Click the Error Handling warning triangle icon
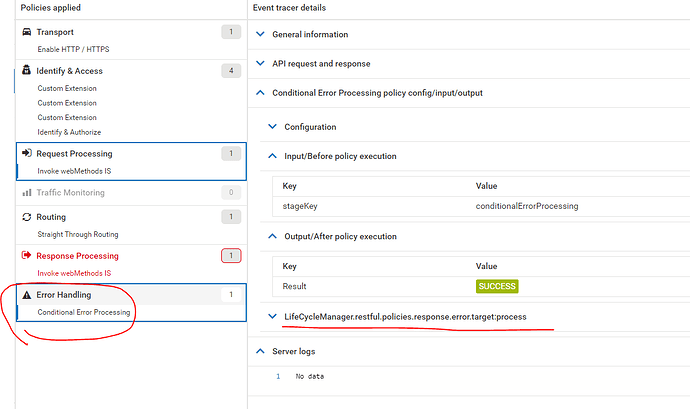The image size is (690, 409). tap(26, 295)
